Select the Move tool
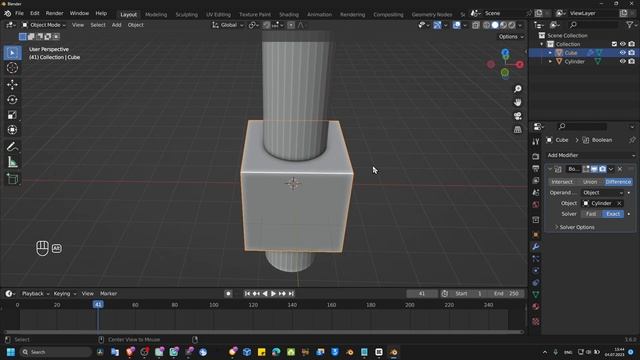 pos(12,85)
